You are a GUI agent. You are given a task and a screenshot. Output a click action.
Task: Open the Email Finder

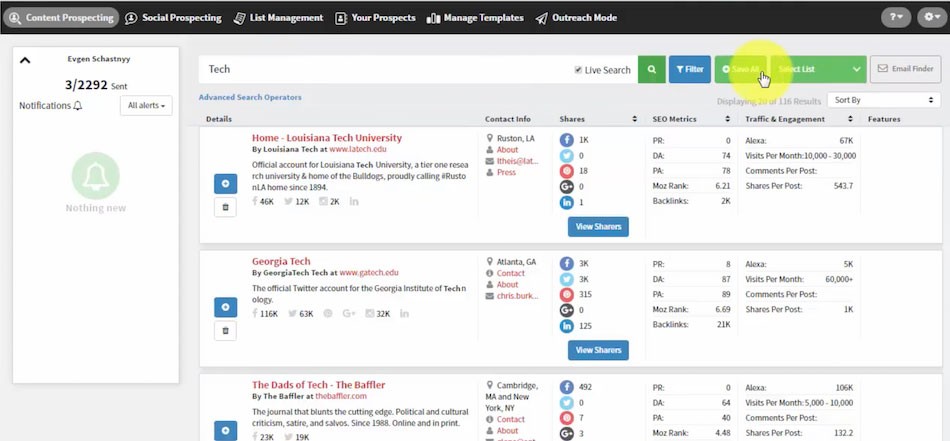(x=905, y=69)
